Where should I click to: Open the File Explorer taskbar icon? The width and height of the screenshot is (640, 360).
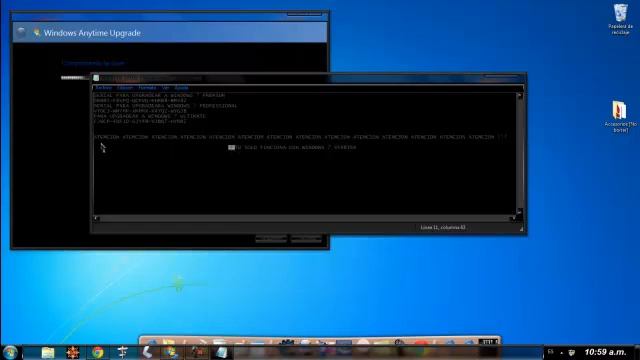tap(48, 352)
